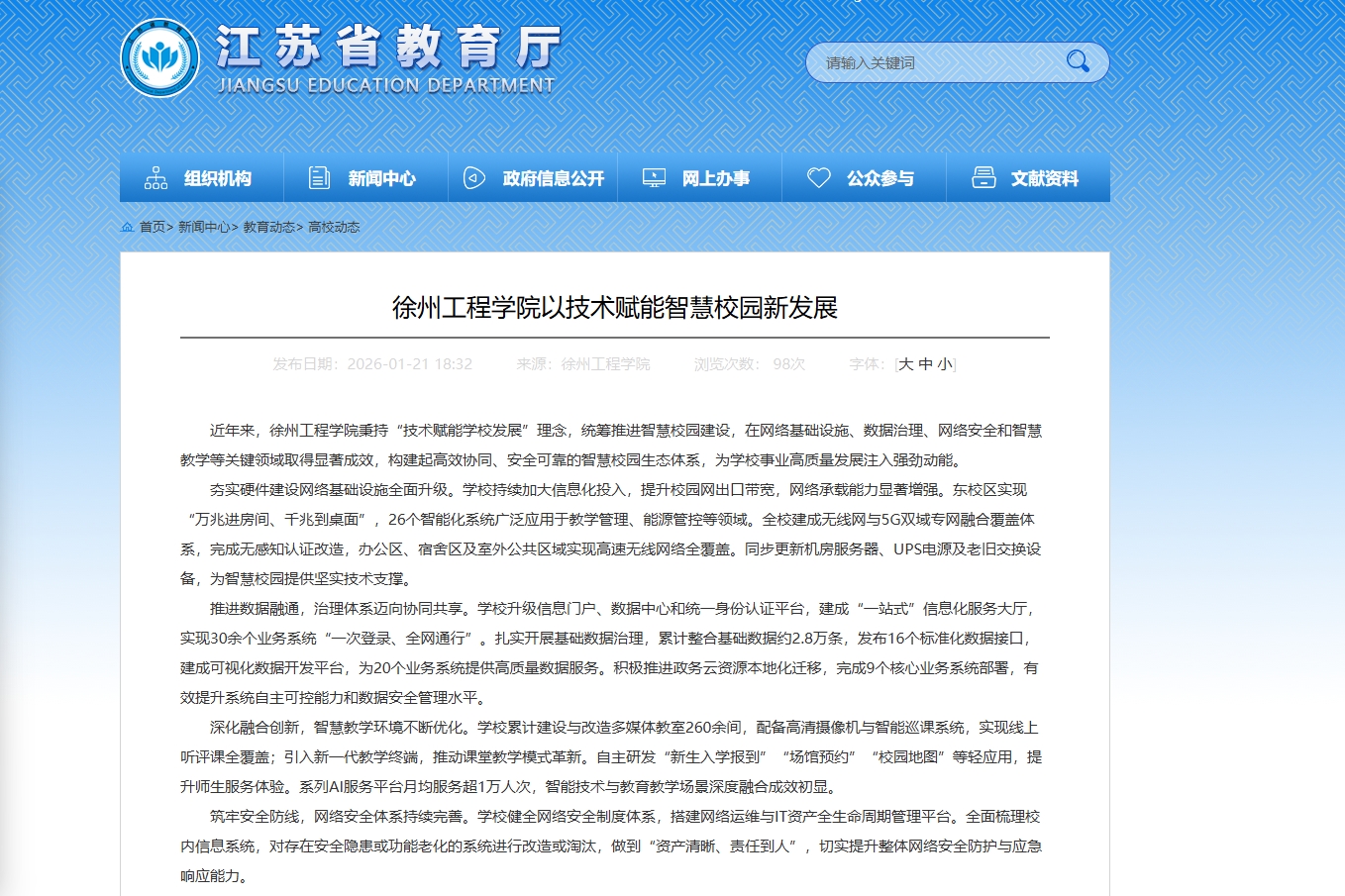This screenshot has height=896, width=1345.
Task: Set font size to 小 (small)
Action: tap(944, 364)
